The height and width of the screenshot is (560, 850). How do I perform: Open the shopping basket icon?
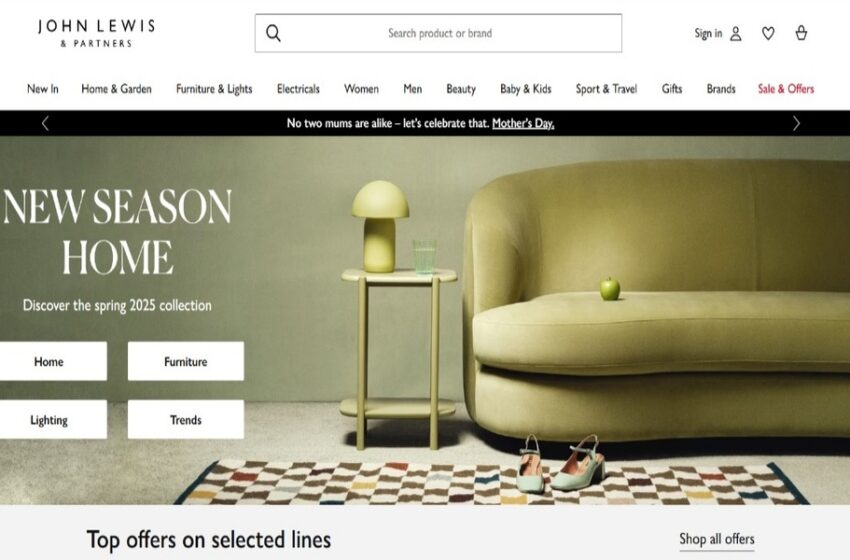(801, 34)
